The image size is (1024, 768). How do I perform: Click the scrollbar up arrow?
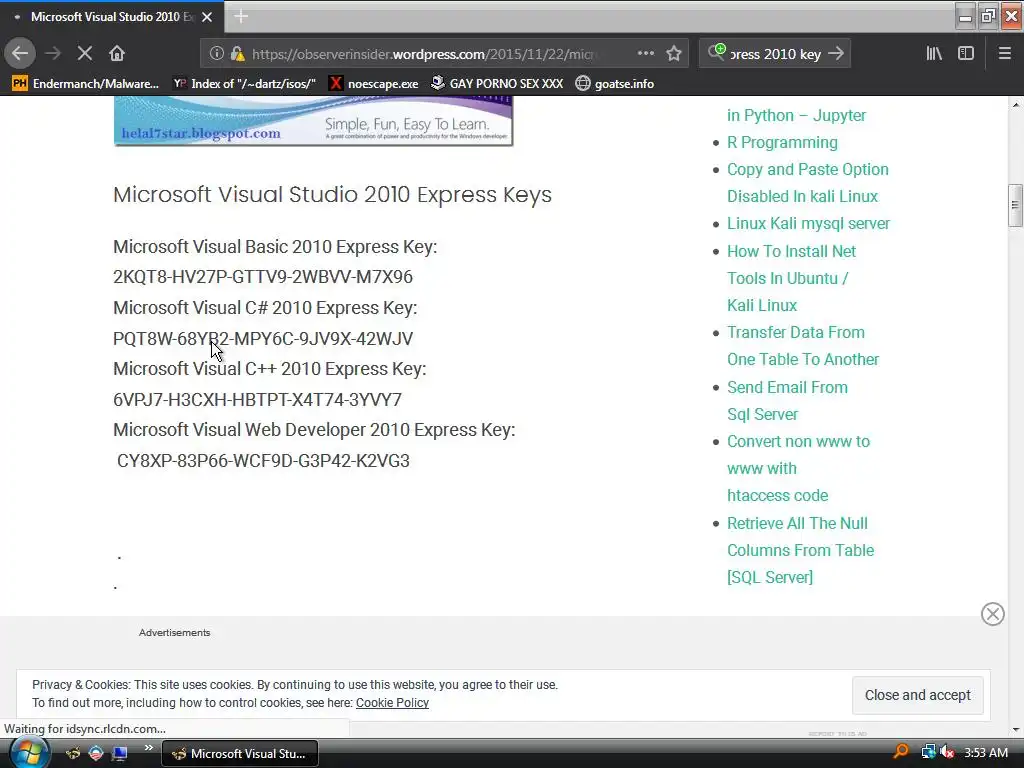1015,104
